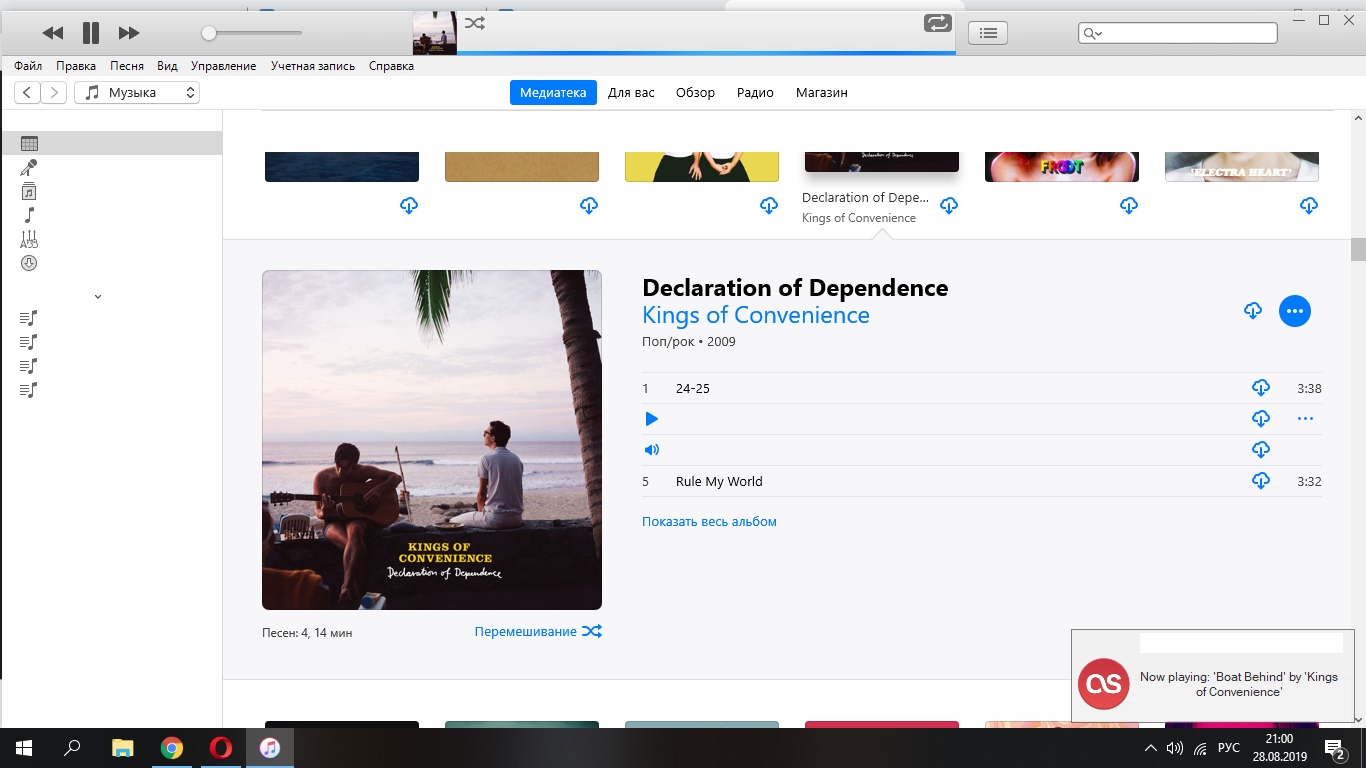
Task: Open the Up Next list button
Action: tap(988, 33)
